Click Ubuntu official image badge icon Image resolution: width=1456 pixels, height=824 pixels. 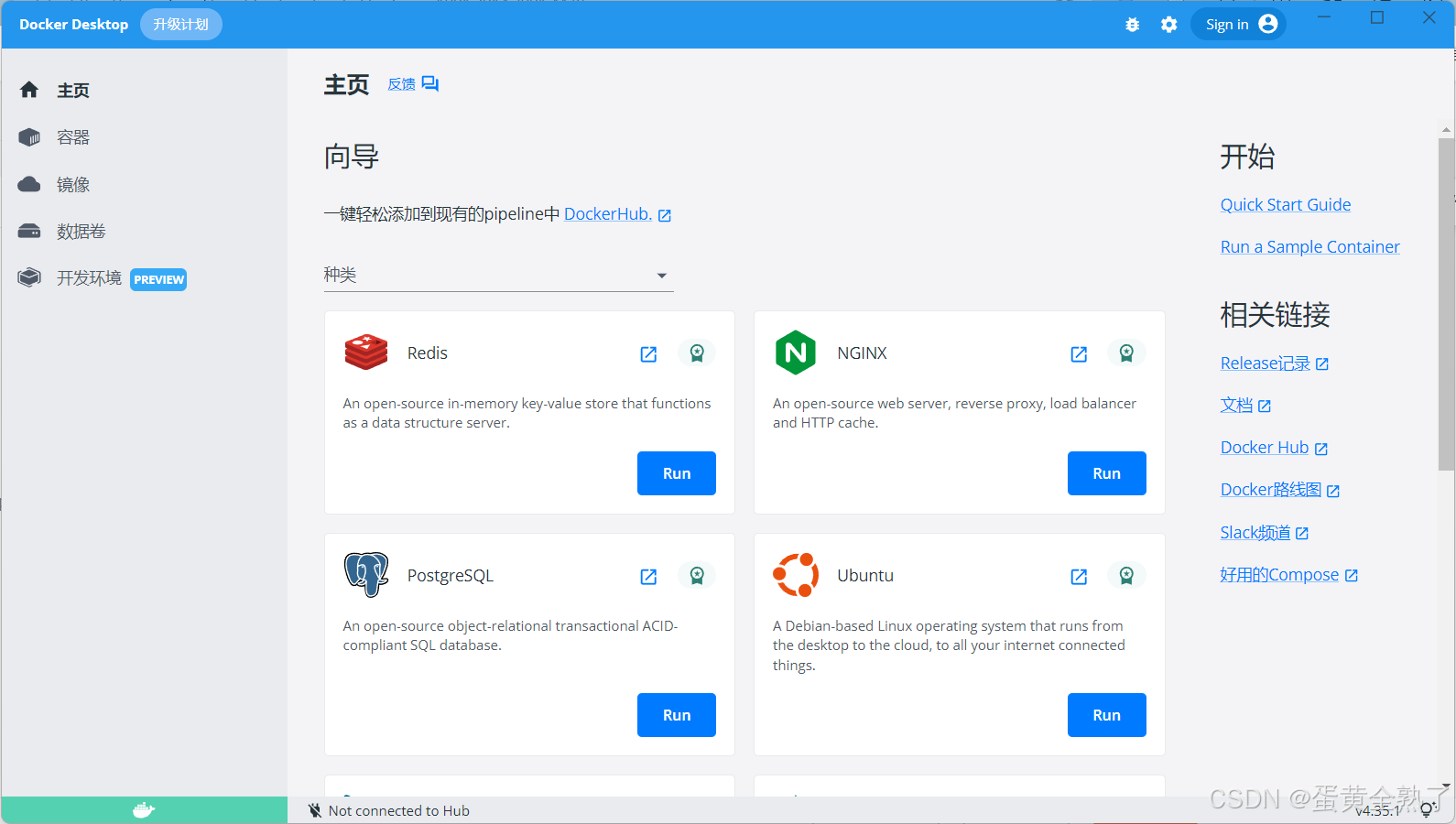pyautogui.click(x=1127, y=575)
